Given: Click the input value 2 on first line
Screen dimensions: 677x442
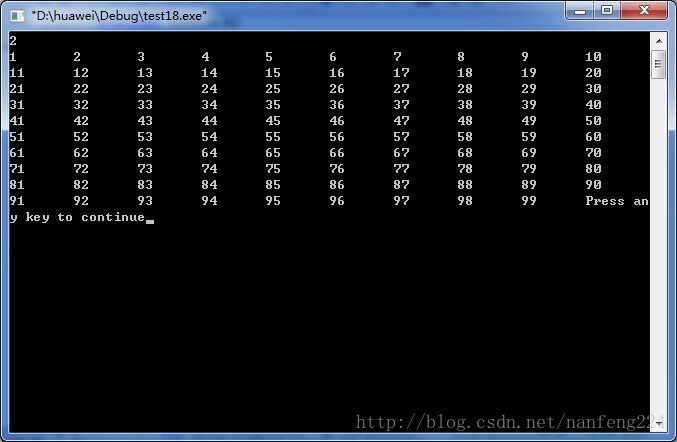Looking at the screenshot, I should [13, 41].
